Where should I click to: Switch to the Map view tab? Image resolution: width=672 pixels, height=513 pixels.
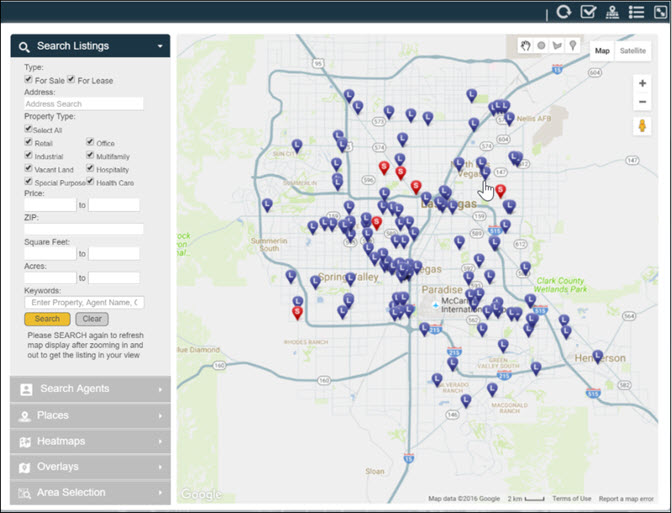tap(602, 50)
